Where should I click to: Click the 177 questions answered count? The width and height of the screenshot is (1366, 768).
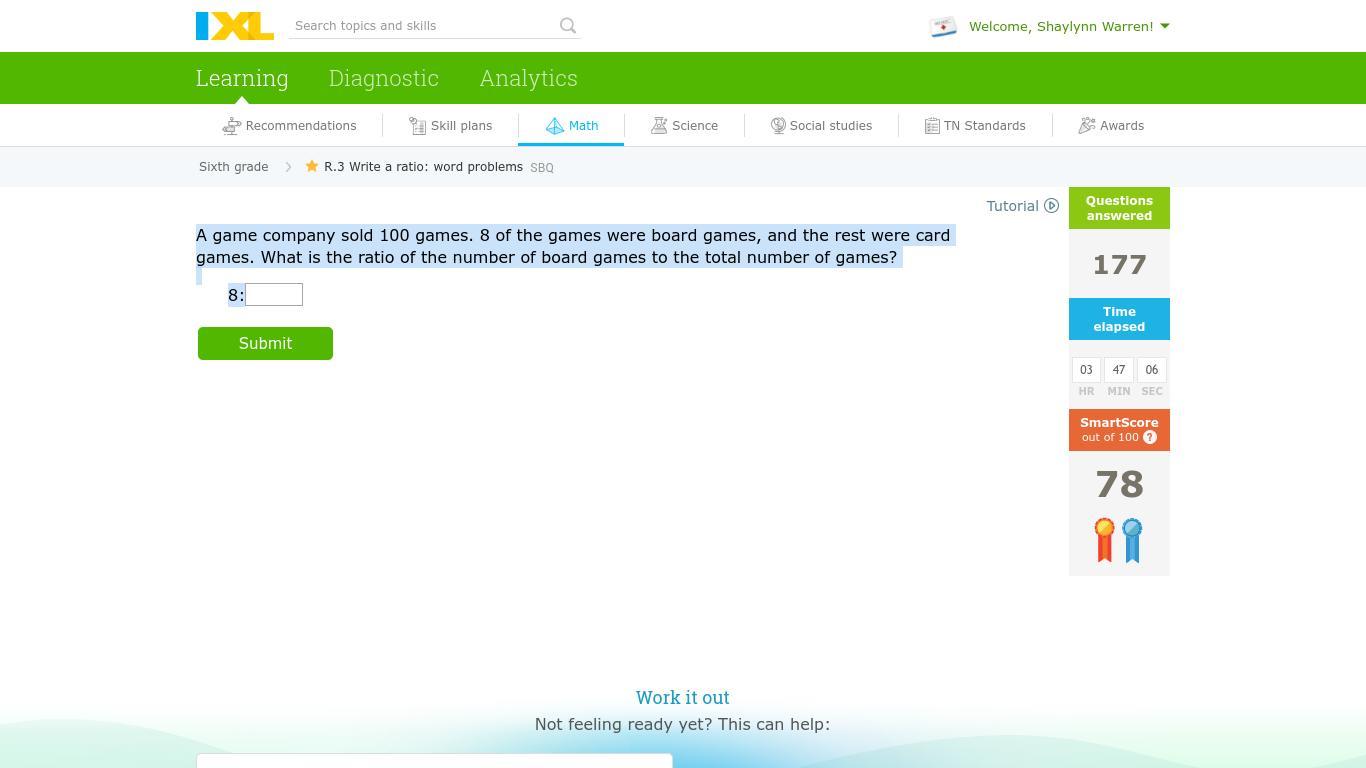tap(1119, 265)
